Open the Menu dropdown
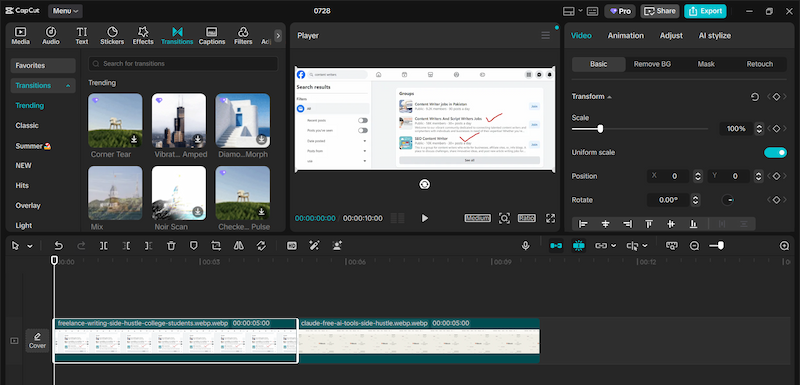 pos(65,11)
